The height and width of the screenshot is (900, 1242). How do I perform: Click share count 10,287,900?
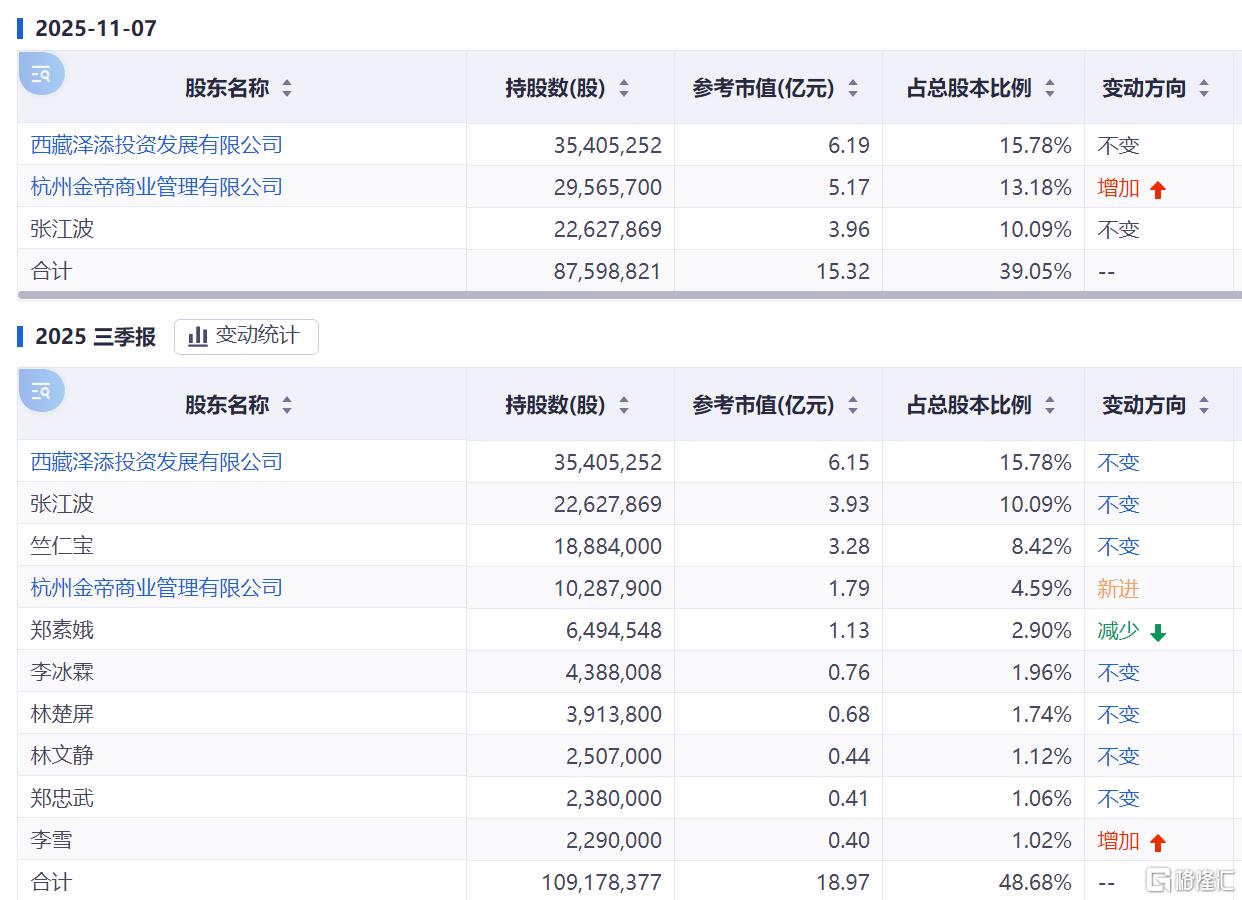608,588
